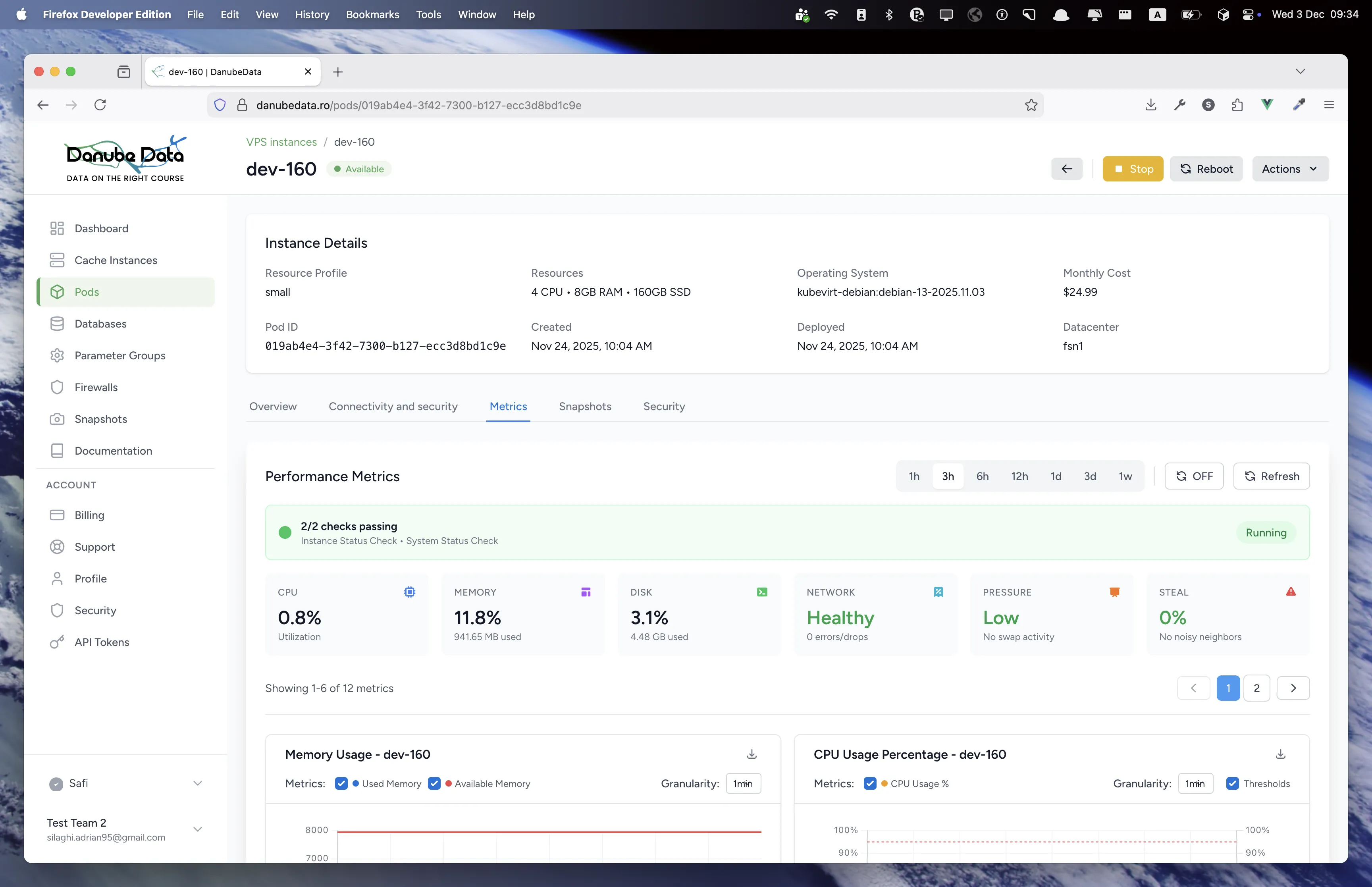Open the Actions dropdown
Screen dimensions: 1372x887
(1290, 169)
